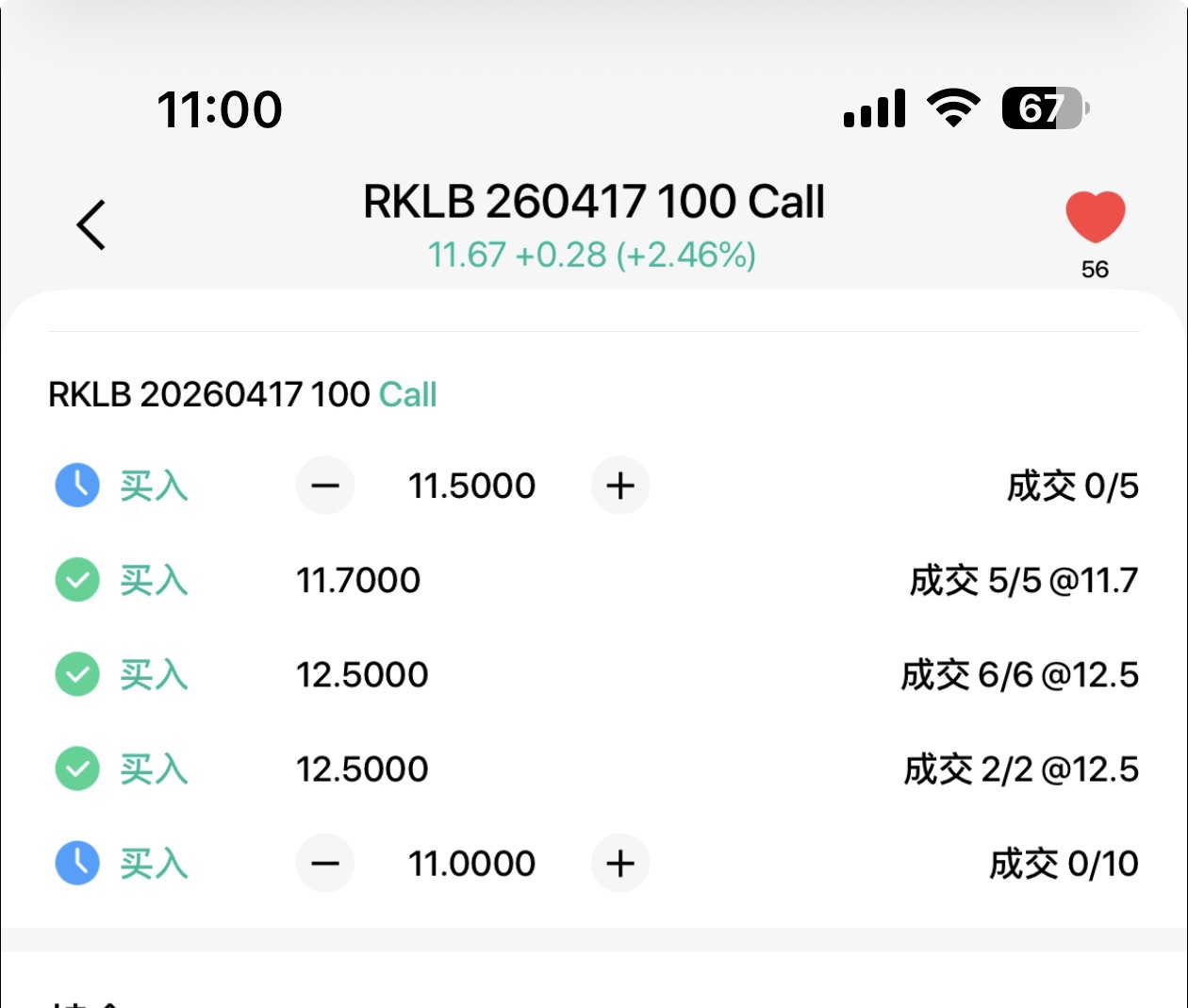Tap the RKLB 20260417 100 Call header

(242, 394)
